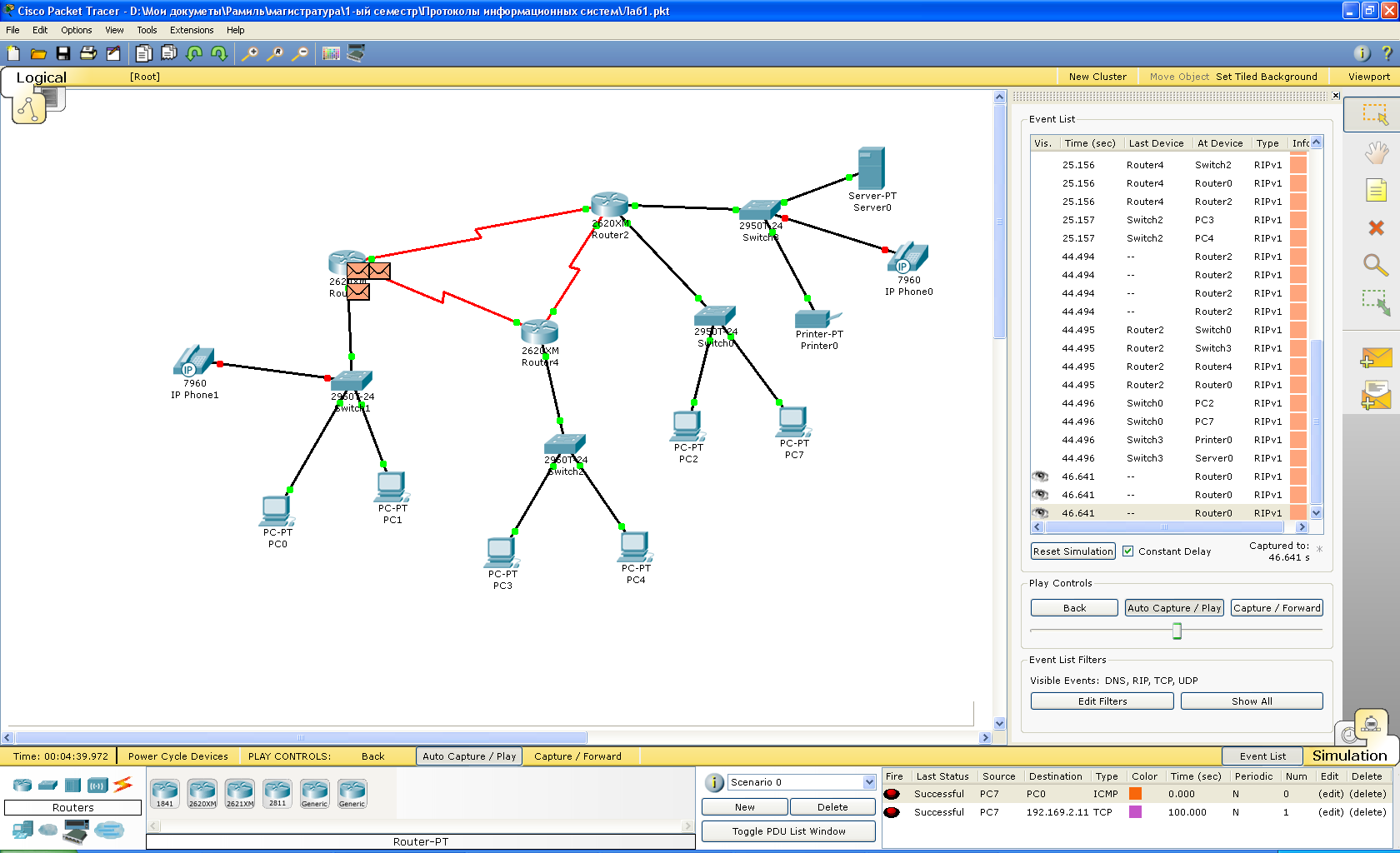Click Capture / Forward in Play Controls
This screenshot has height=853, width=1400.
pos(1277,608)
